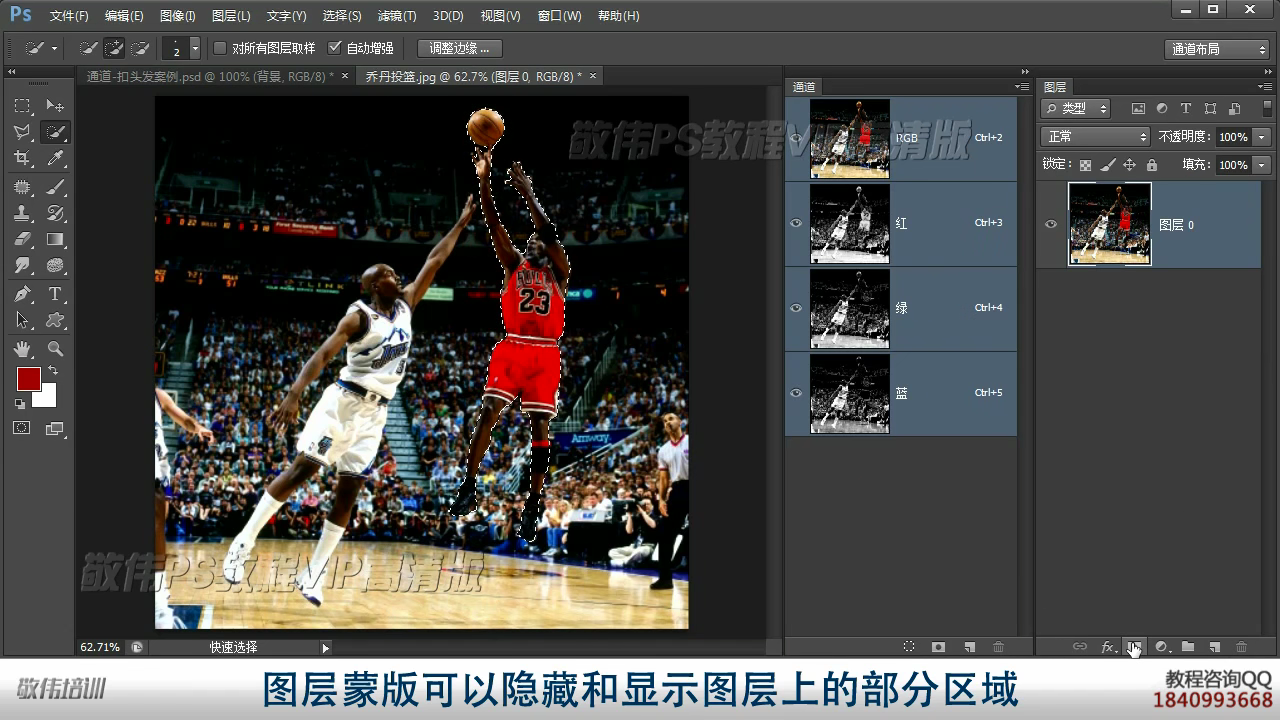Open the 填充 fill slider dropdown

click(x=1262, y=165)
